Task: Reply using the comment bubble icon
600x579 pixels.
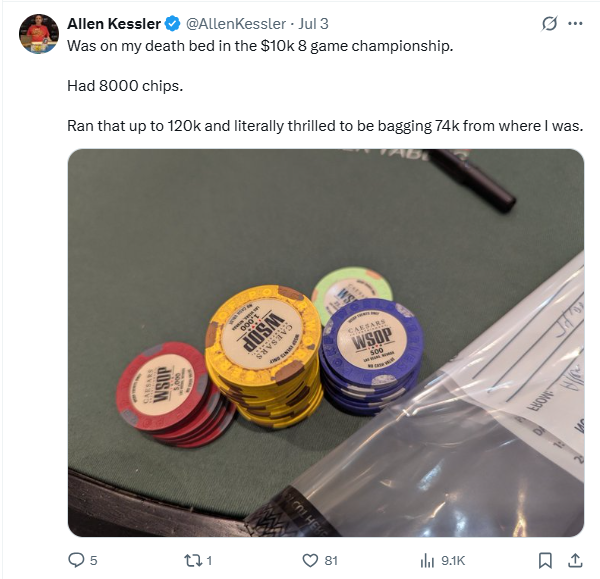Action: click(x=76, y=560)
